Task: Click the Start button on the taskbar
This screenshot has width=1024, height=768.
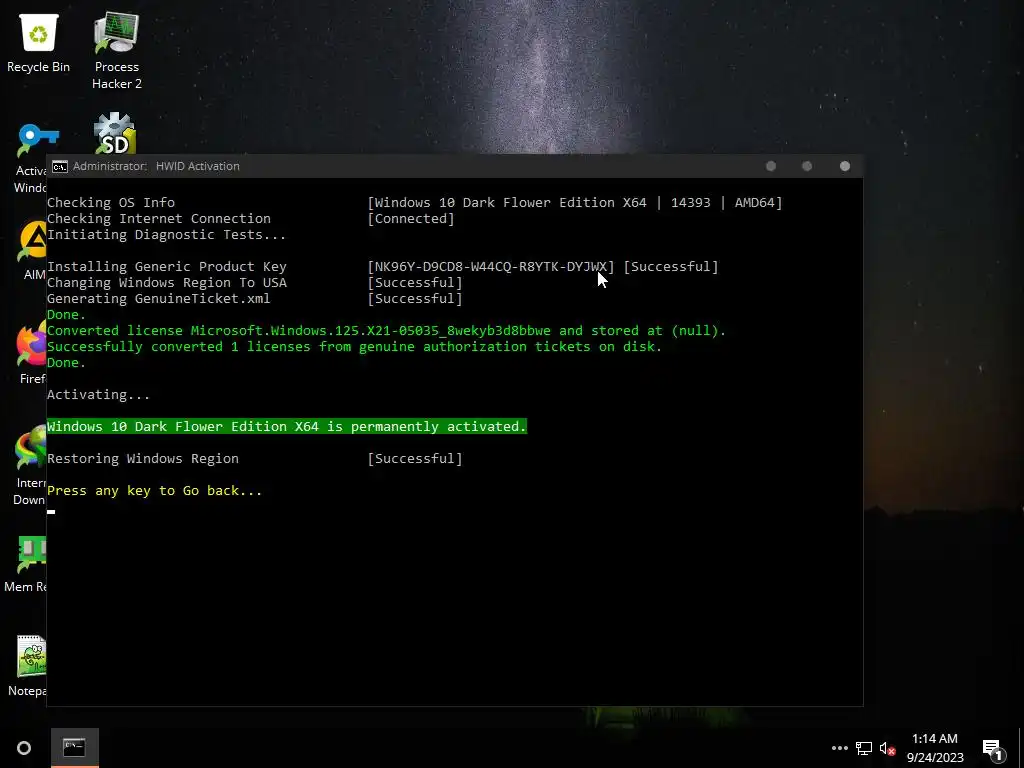Action: (24, 748)
